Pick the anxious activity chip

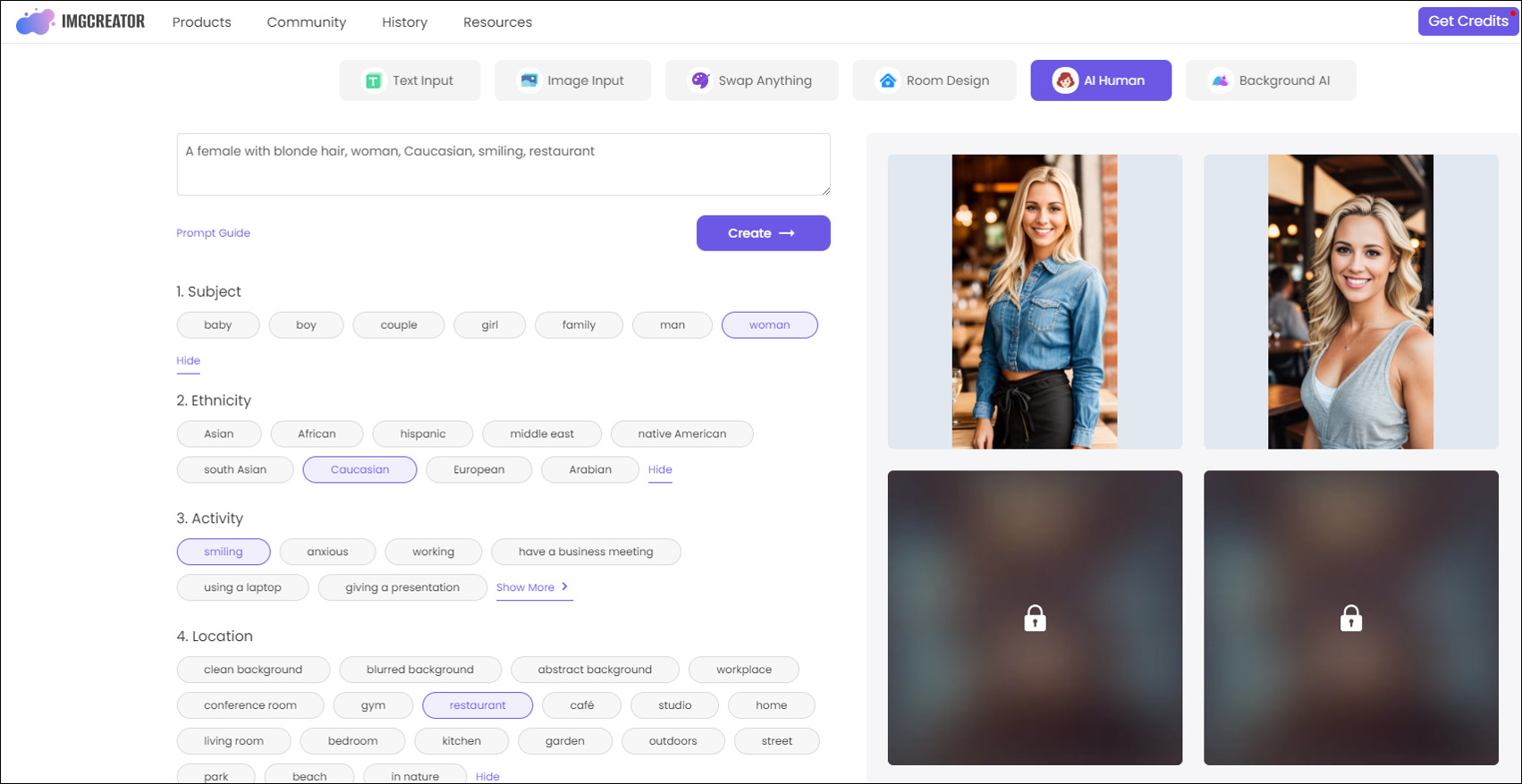point(328,552)
